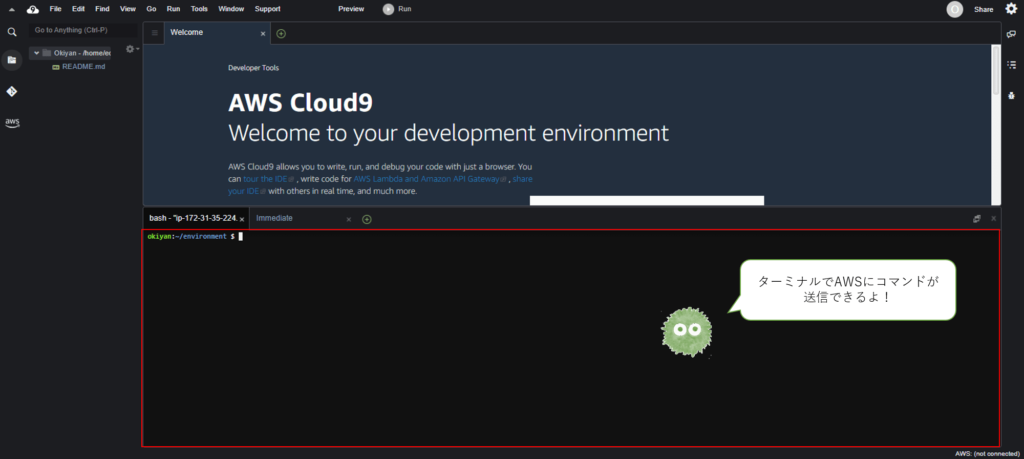1024x459 pixels.
Task: Click the Share button
Action: point(983,9)
